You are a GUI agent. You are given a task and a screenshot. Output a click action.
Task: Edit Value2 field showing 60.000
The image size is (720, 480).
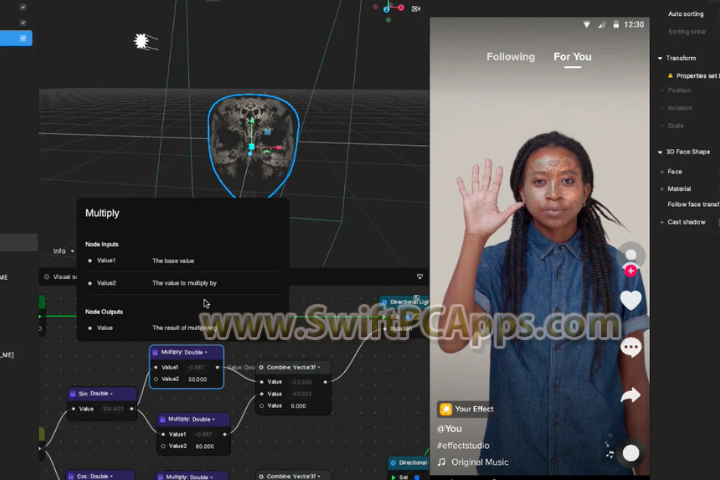(x=205, y=446)
